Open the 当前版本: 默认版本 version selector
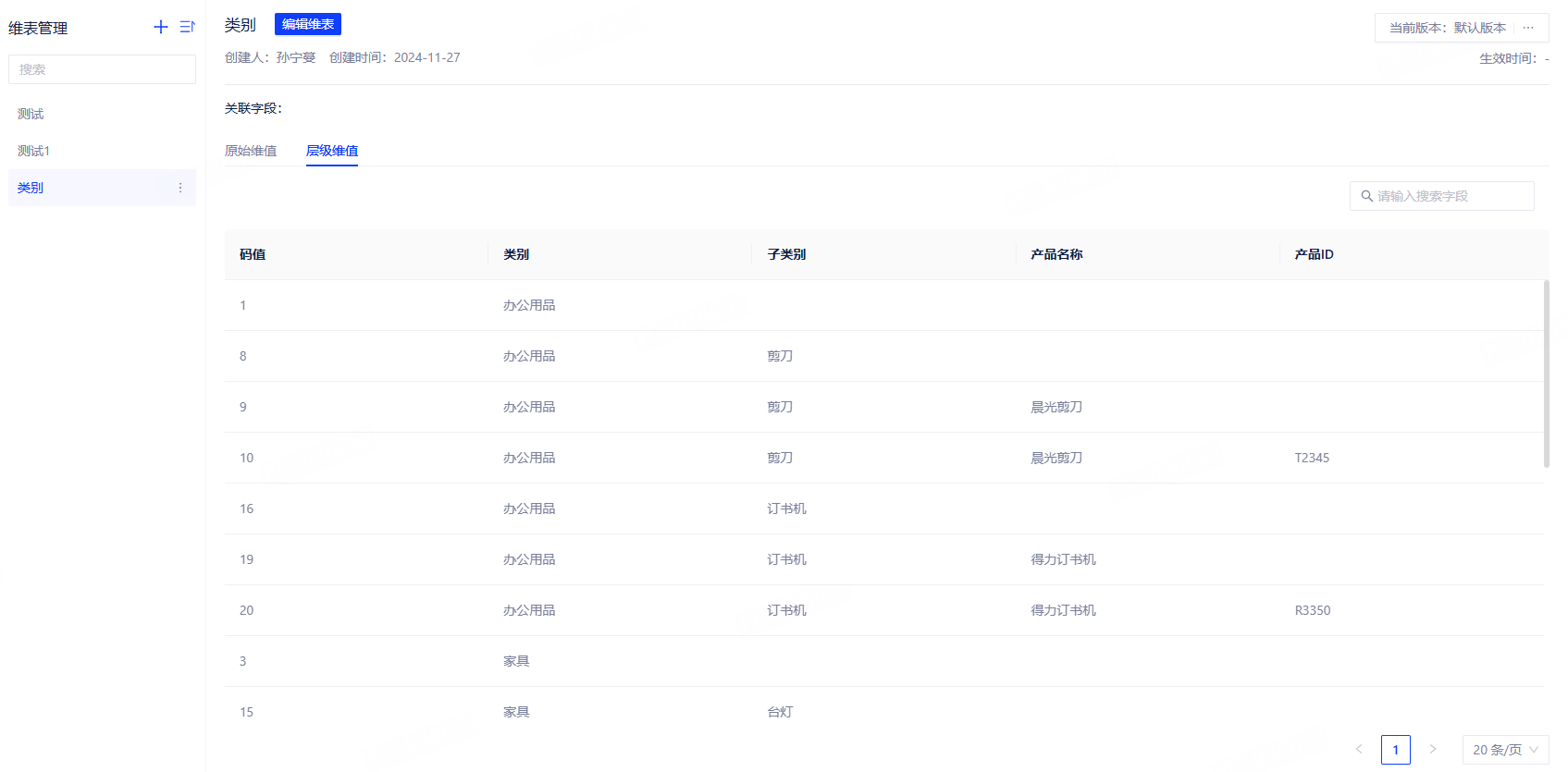 pyautogui.click(x=1447, y=28)
